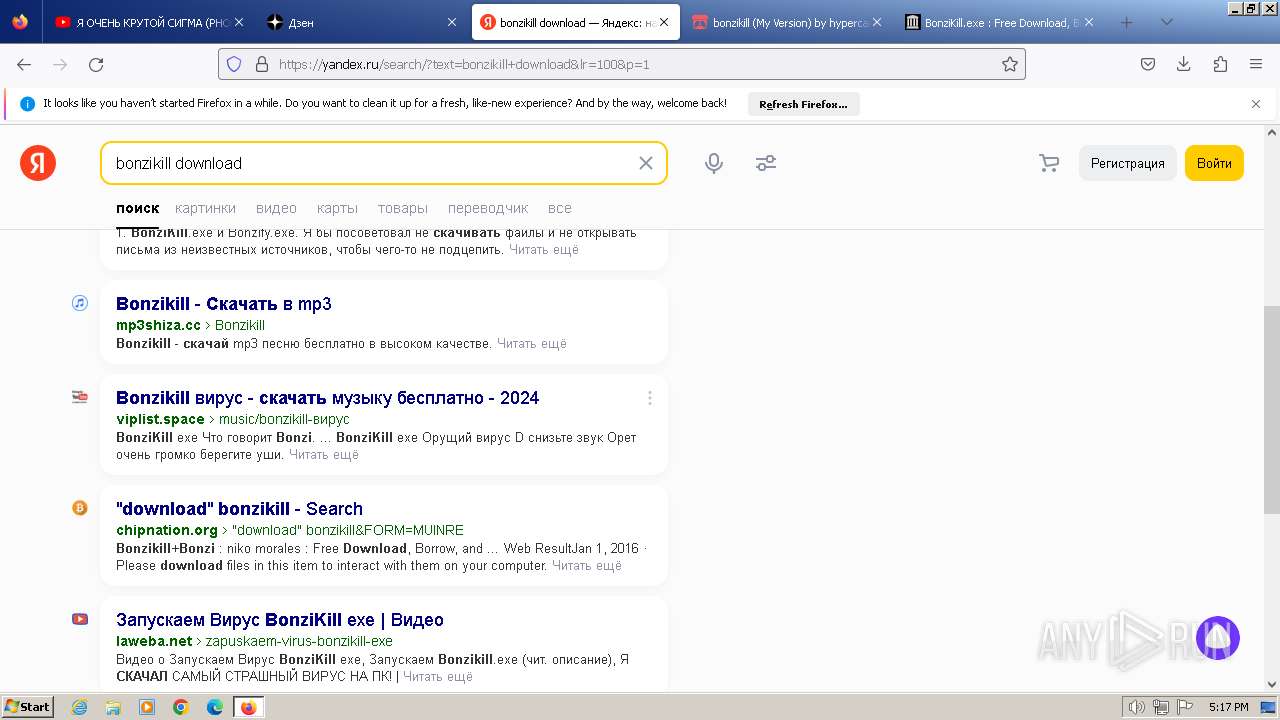Open Firefox downloads panel
1280x720 pixels.
[x=1184, y=64]
